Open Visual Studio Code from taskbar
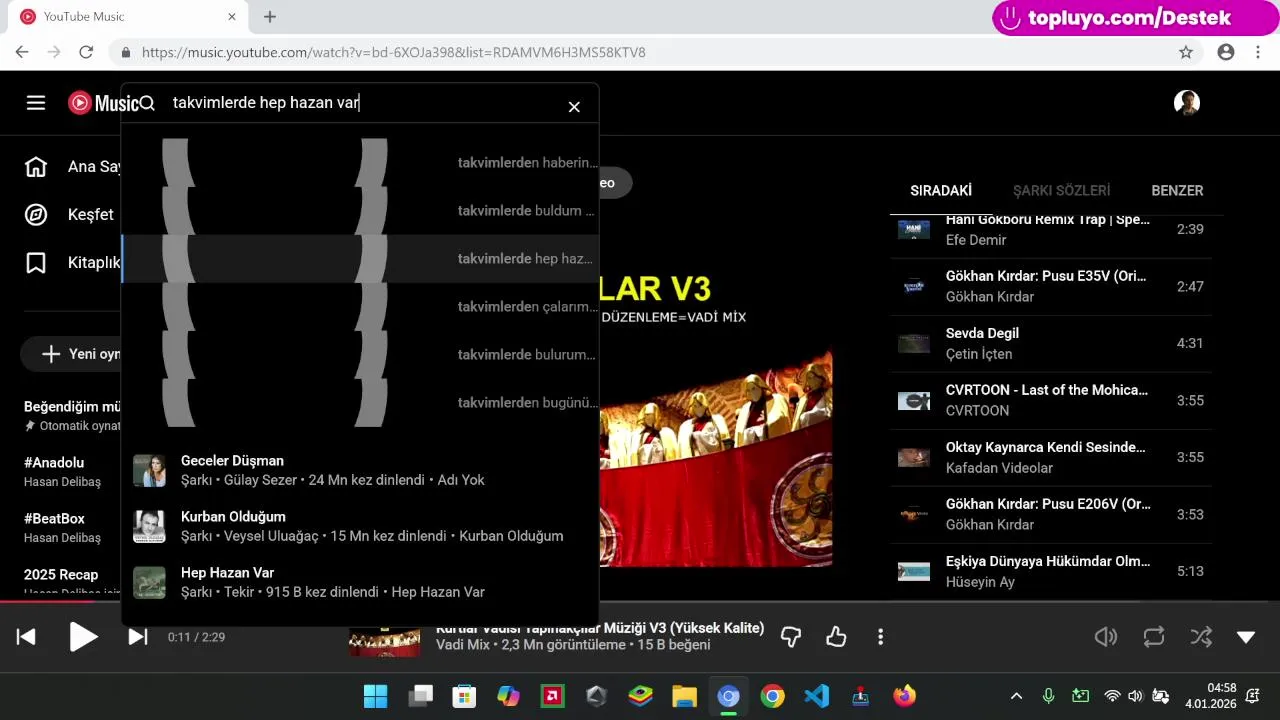The image size is (1280, 720). (x=816, y=696)
